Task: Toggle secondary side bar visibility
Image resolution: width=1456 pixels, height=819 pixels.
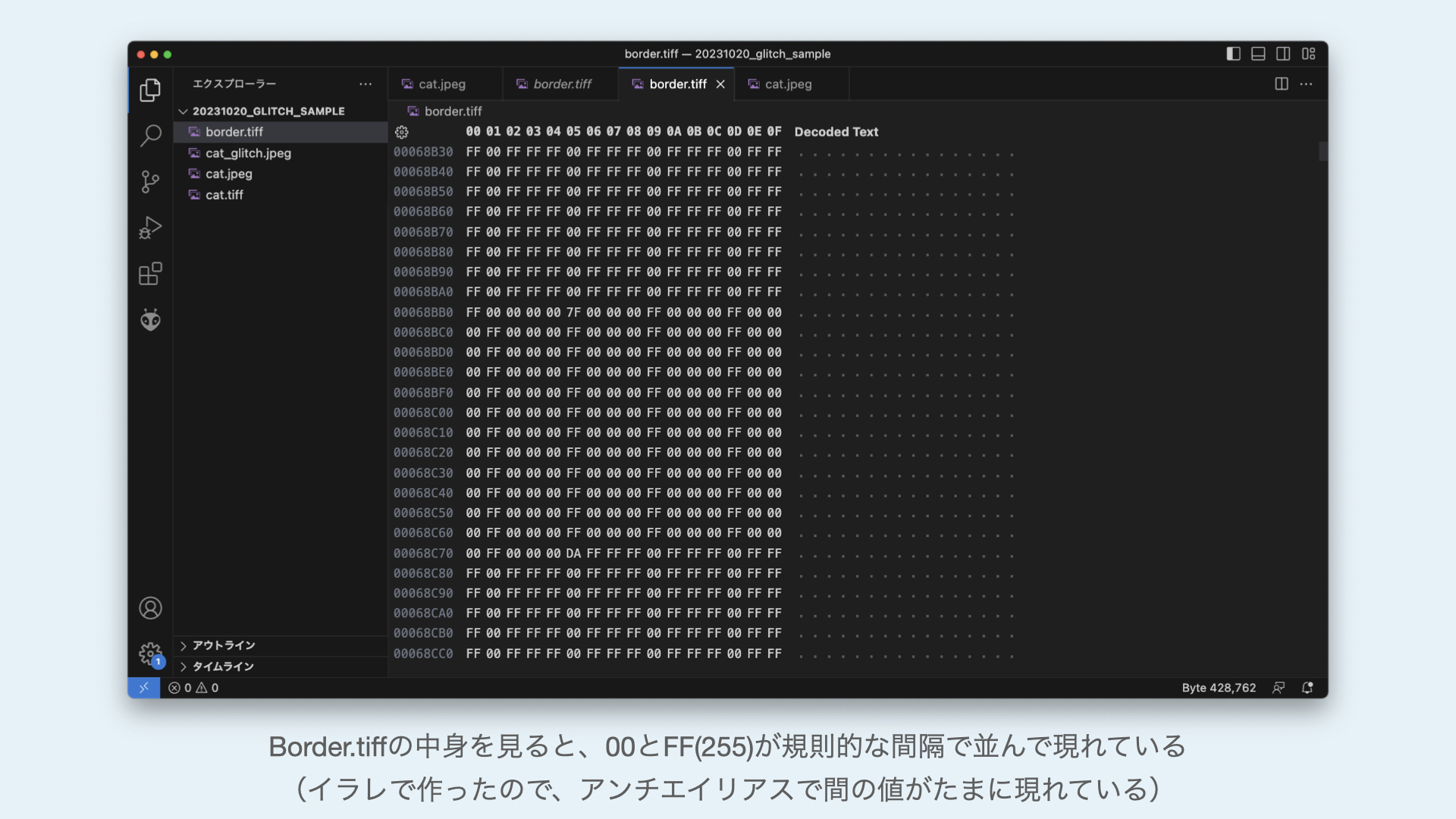Action: coord(1283,54)
